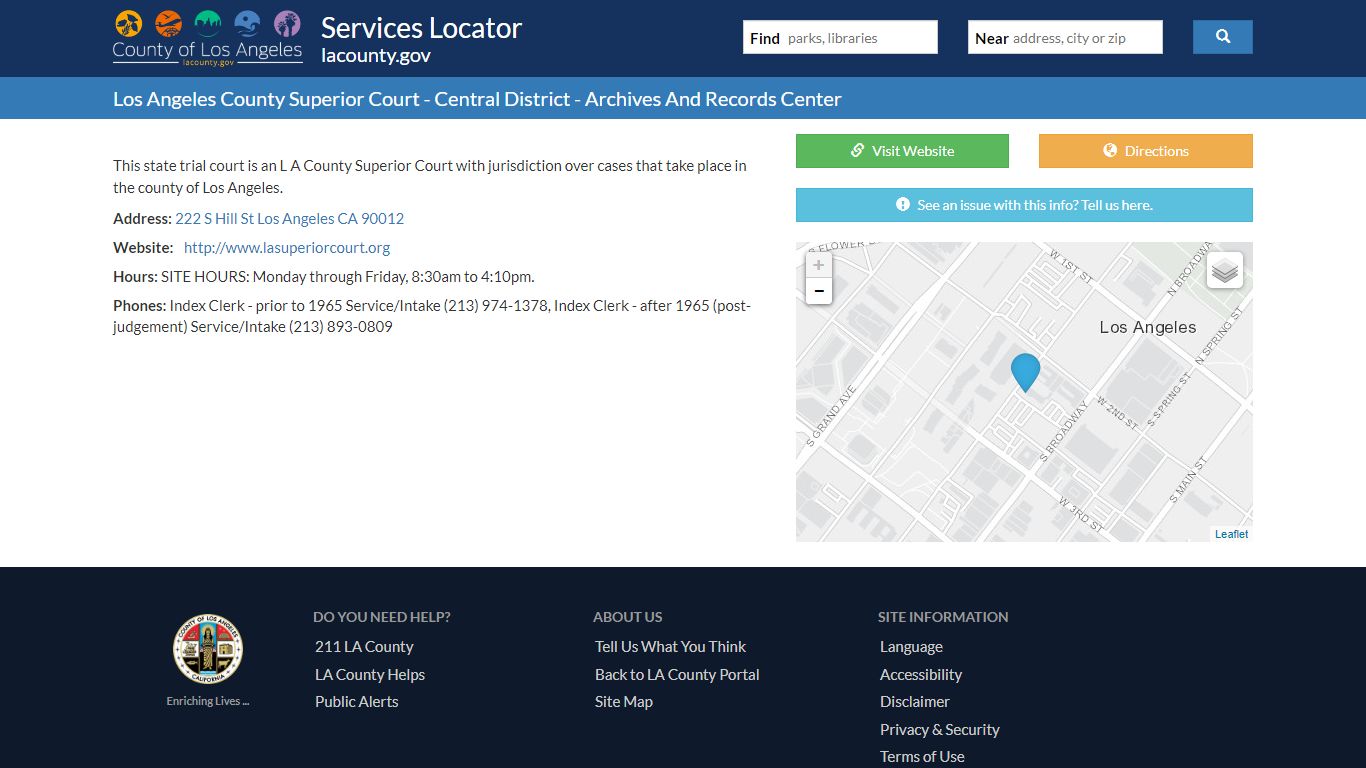Viewport: 1366px width, 768px height.
Task: Click the Los Angeles map label
Action: 1147,327
